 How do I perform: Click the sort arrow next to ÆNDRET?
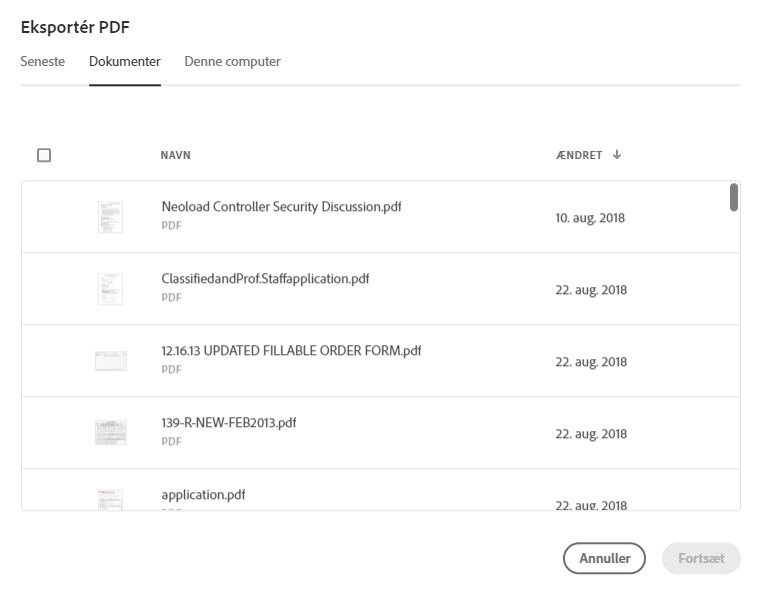(x=617, y=155)
